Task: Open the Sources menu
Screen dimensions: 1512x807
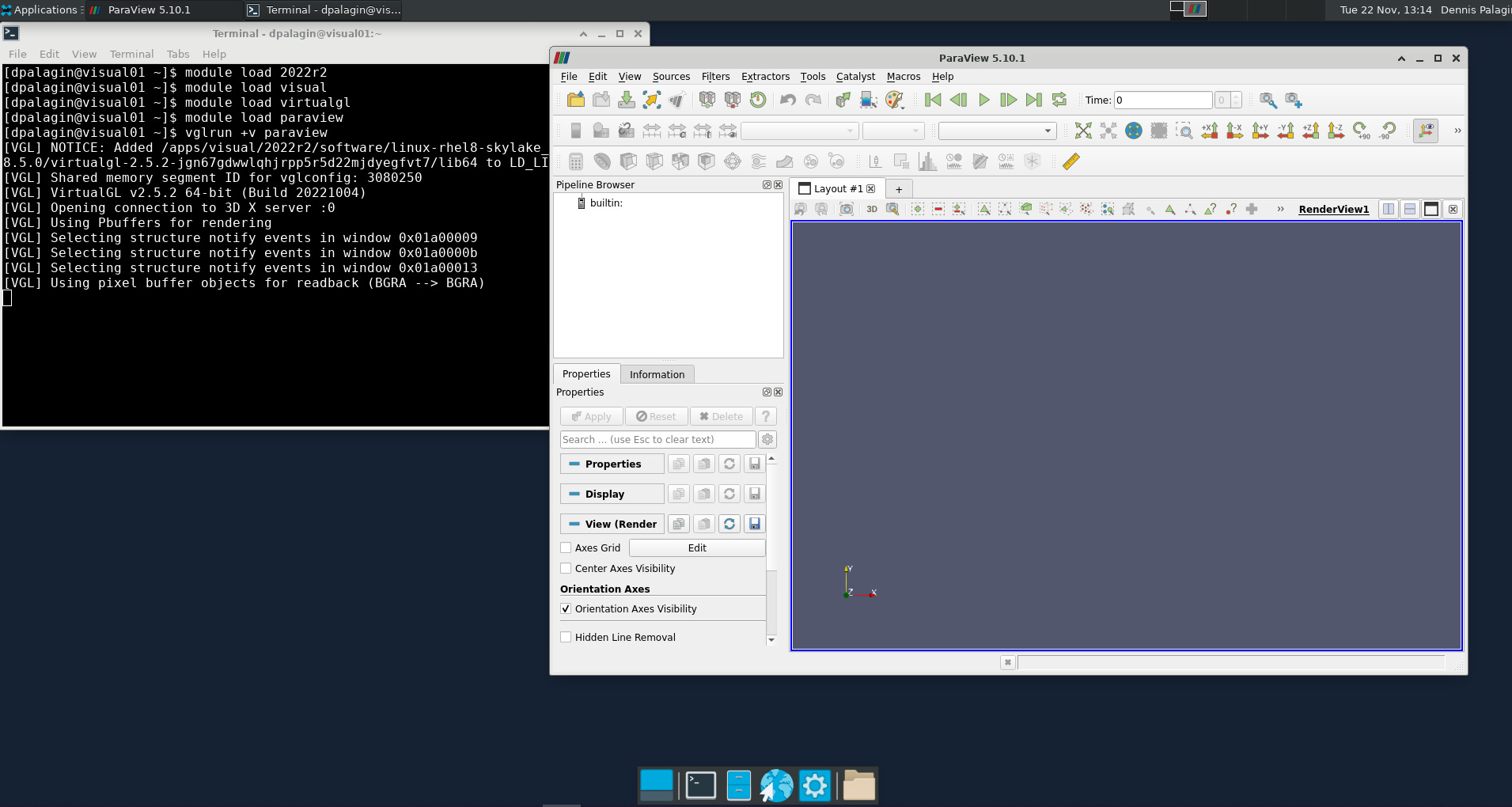Action: click(x=671, y=77)
